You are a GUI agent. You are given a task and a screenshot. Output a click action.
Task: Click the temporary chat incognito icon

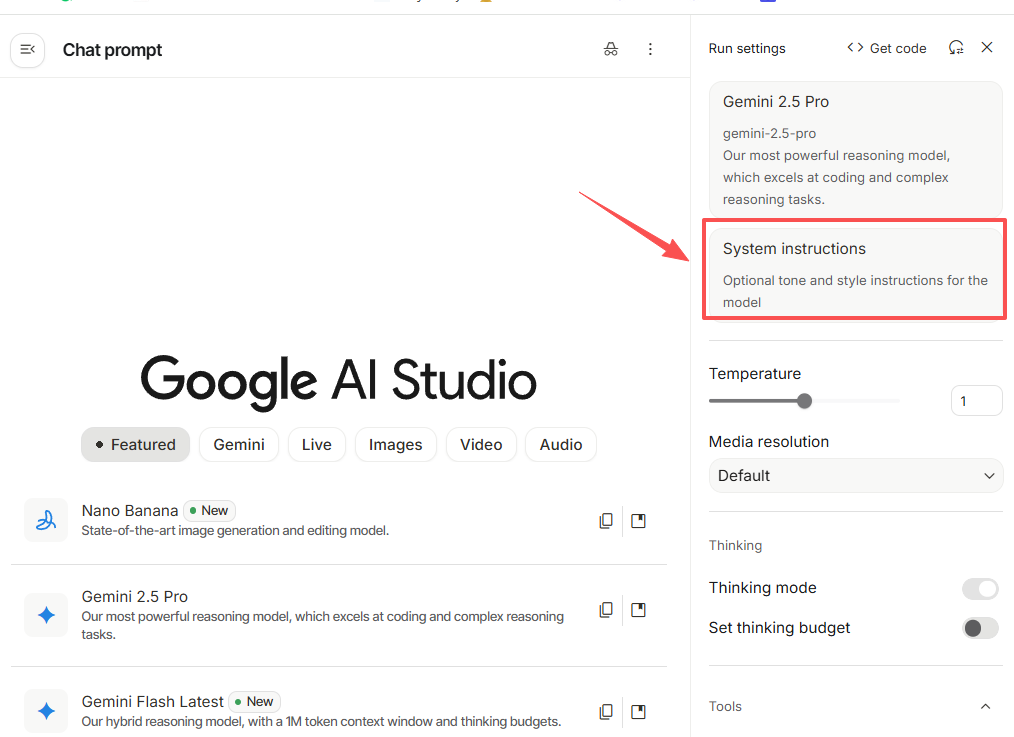tap(611, 49)
